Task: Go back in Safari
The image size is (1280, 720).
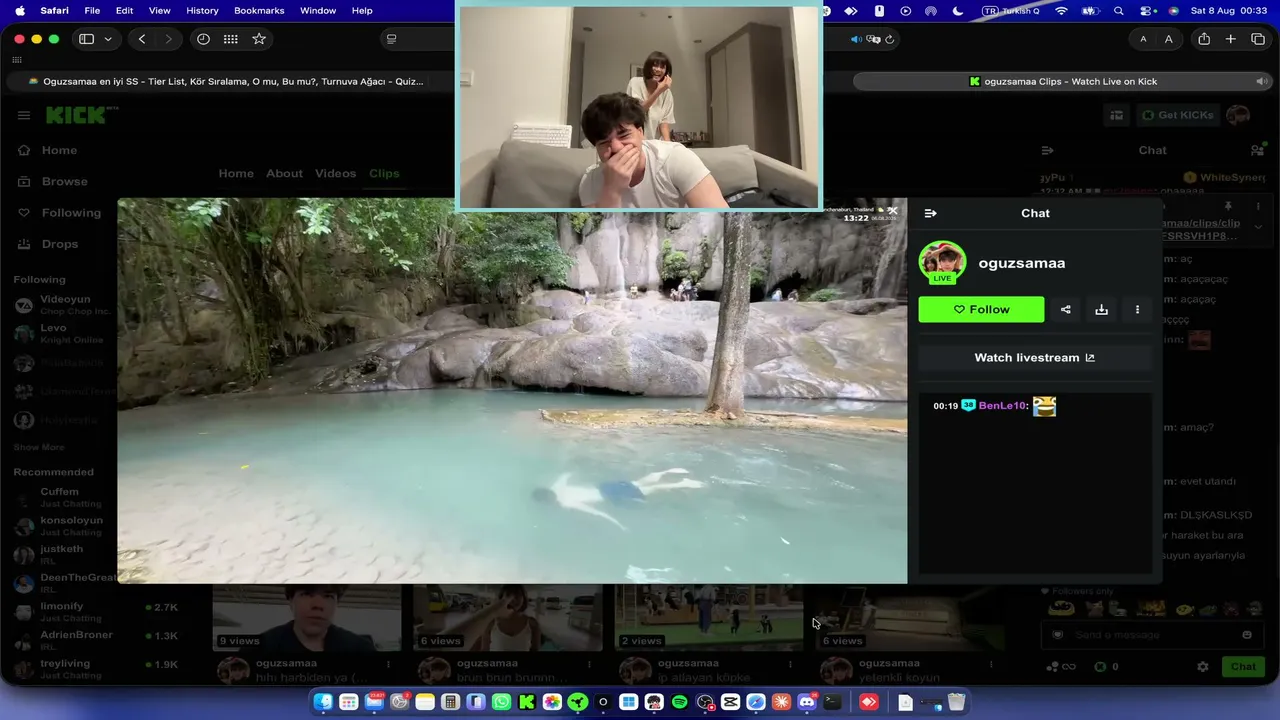Action: coord(142,39)
